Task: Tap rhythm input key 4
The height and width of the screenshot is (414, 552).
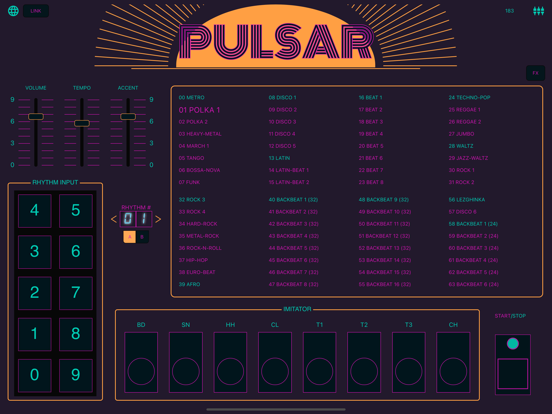Action: pos(35,211)
